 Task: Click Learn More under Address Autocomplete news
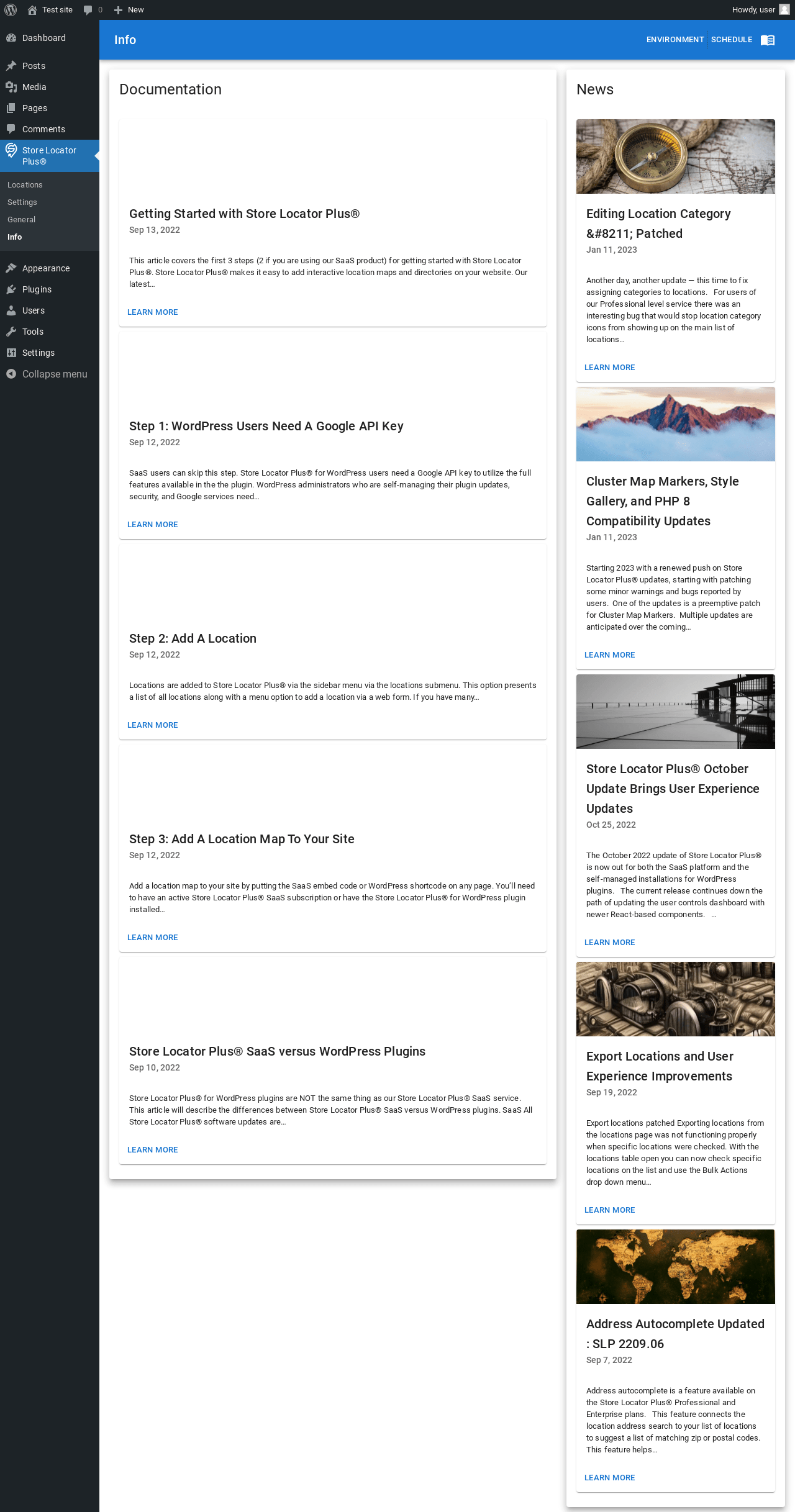click(610, 1478)
